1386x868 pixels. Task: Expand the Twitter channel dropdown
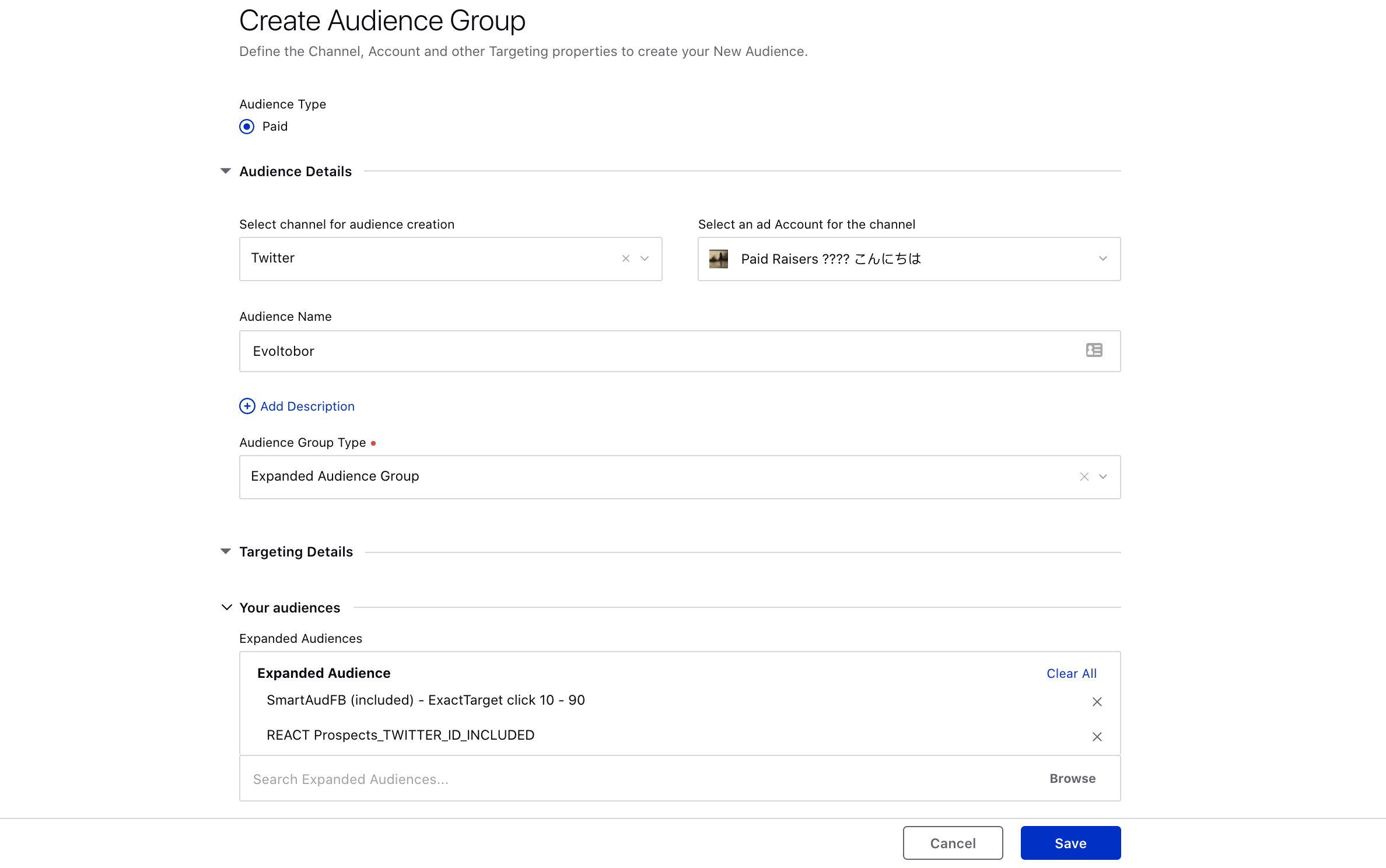[x=645, y=258]
